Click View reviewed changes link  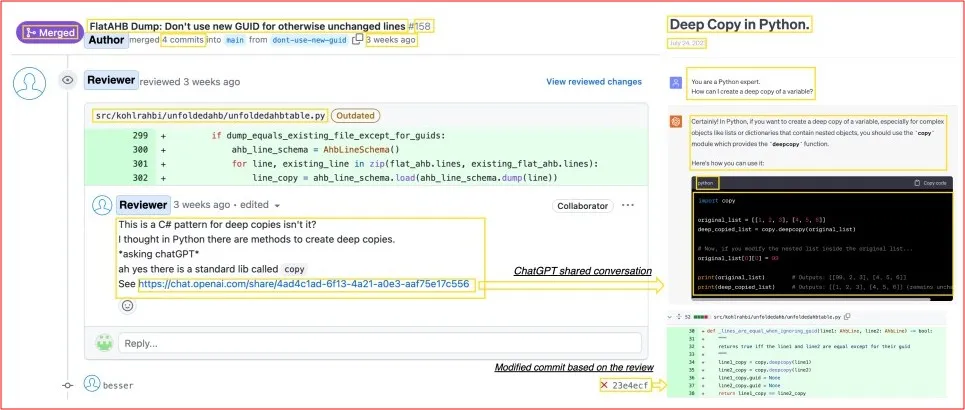point(594,81)
